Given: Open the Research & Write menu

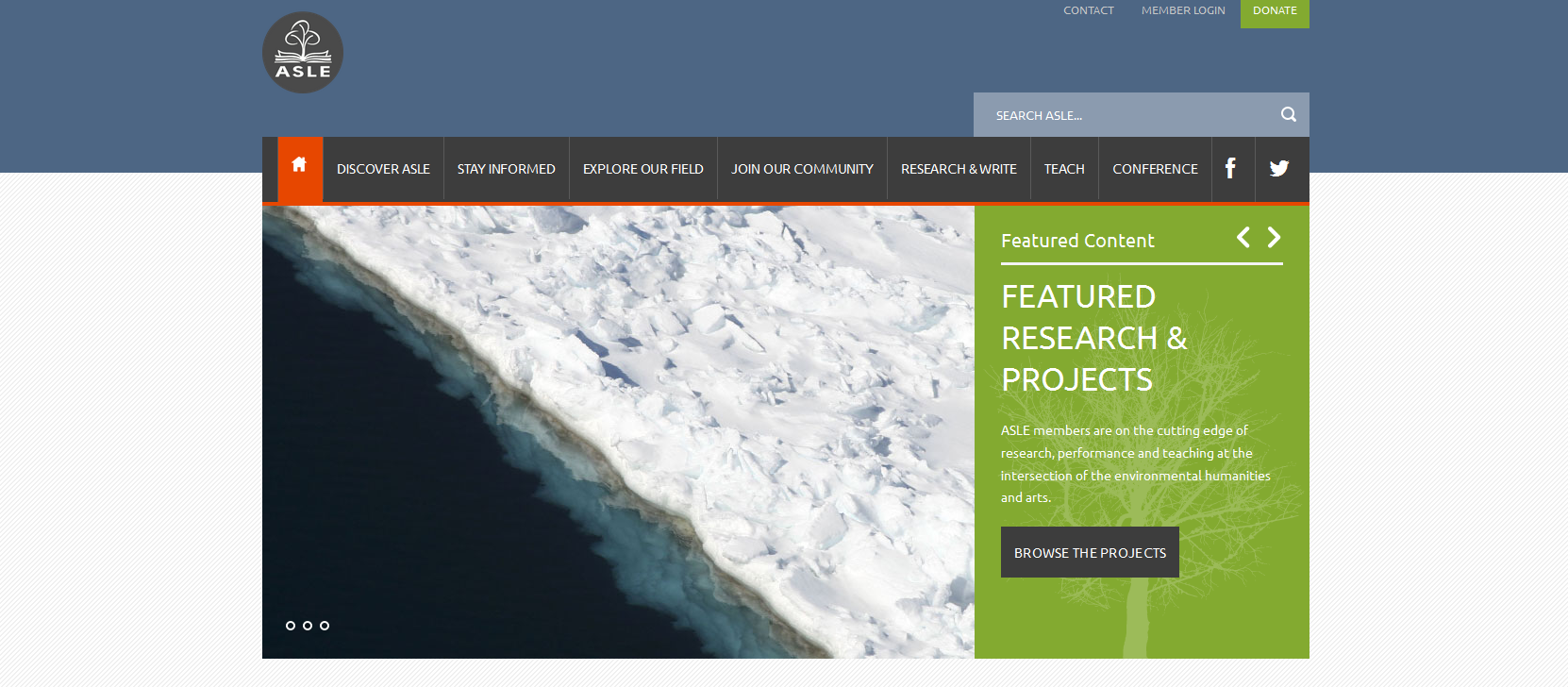Looking at the screenshot, I should [959, 169].
